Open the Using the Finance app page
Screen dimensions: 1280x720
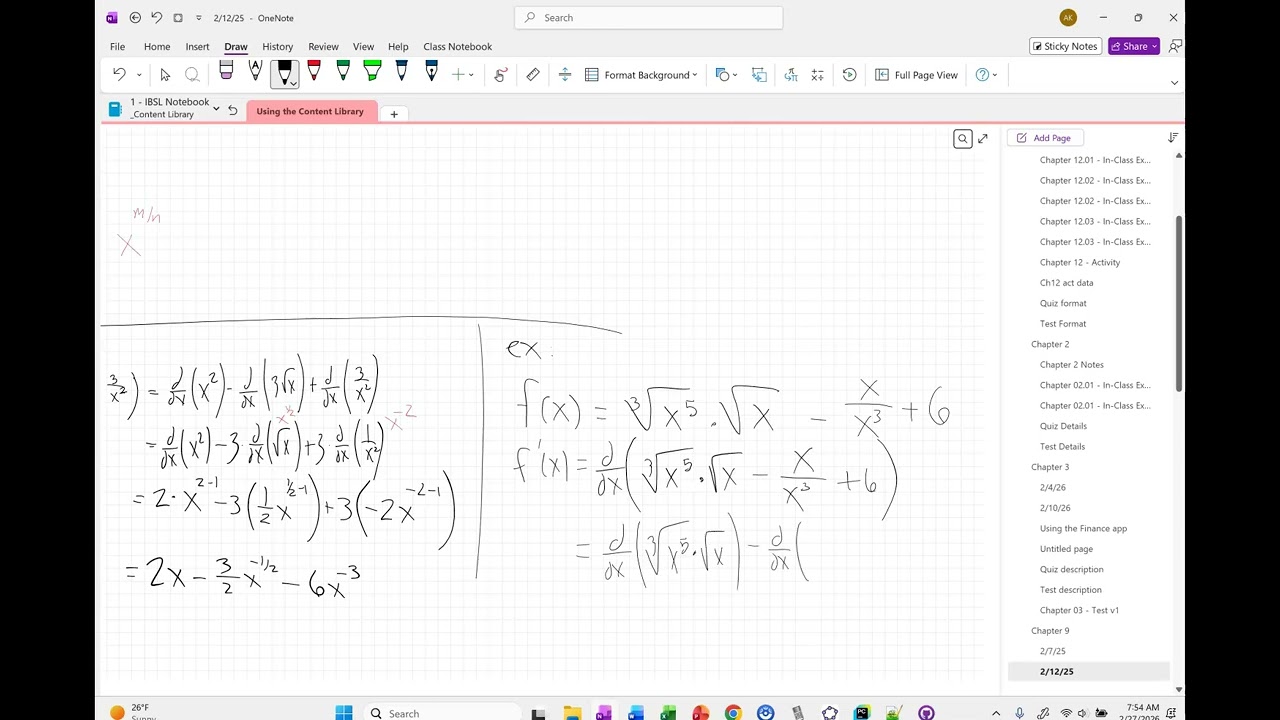click(x=1083, y=529)
